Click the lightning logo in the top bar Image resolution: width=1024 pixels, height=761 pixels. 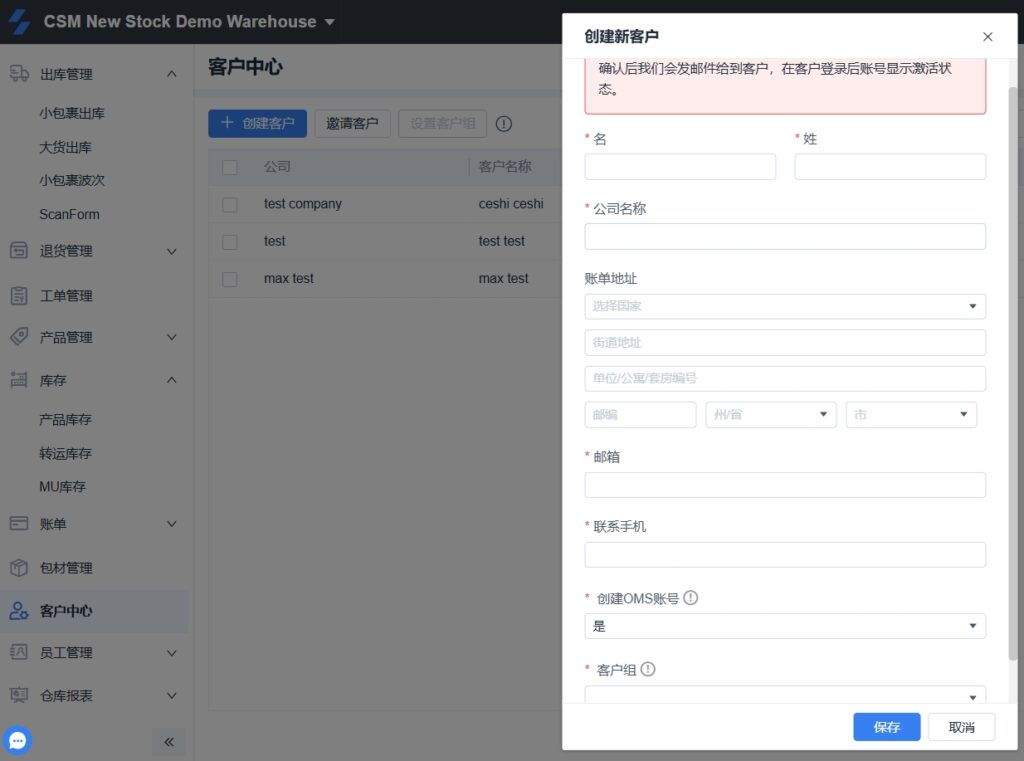click(20, 20)
